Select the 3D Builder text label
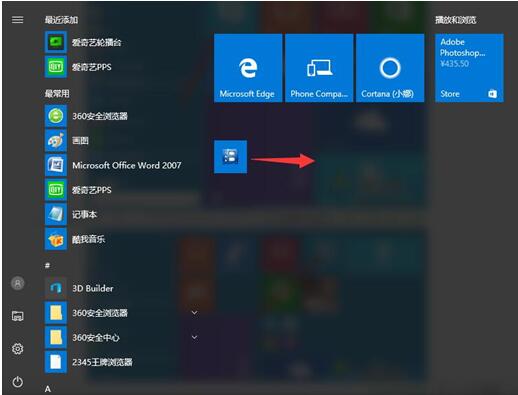Image resolution: width=518 pixels, height=395 pixels. [x=93, y=288]
